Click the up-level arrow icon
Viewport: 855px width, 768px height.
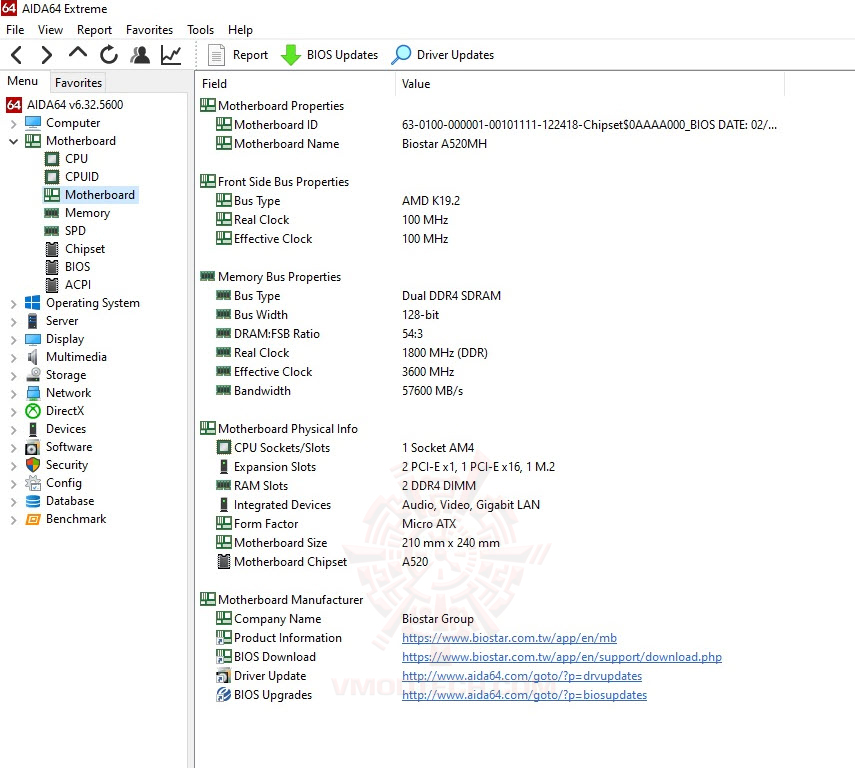click(78, 53)
